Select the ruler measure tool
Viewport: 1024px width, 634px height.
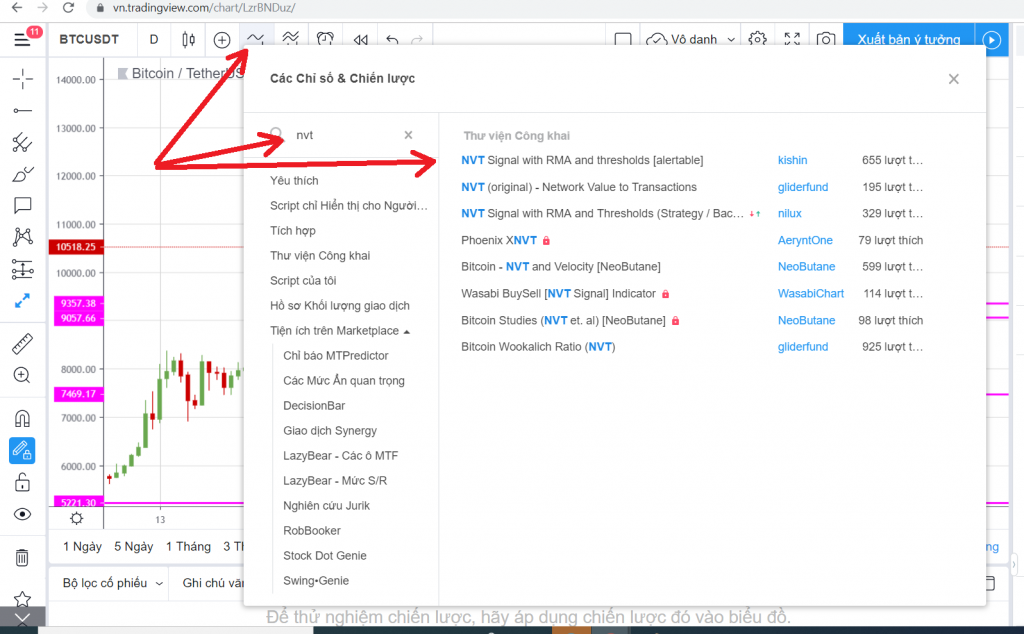(x=22, y=344)
